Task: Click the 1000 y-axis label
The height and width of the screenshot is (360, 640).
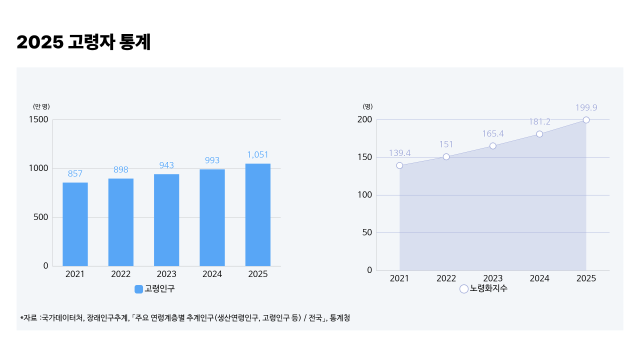Action: point(38,169)
